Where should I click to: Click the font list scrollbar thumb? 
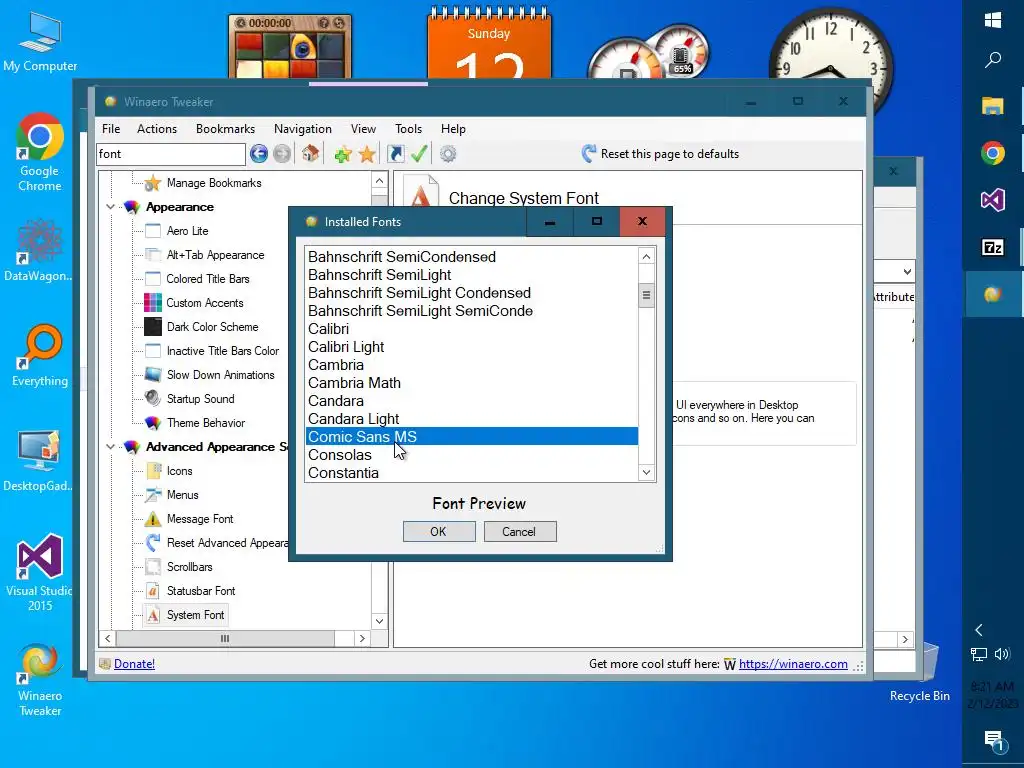[647, 295]
